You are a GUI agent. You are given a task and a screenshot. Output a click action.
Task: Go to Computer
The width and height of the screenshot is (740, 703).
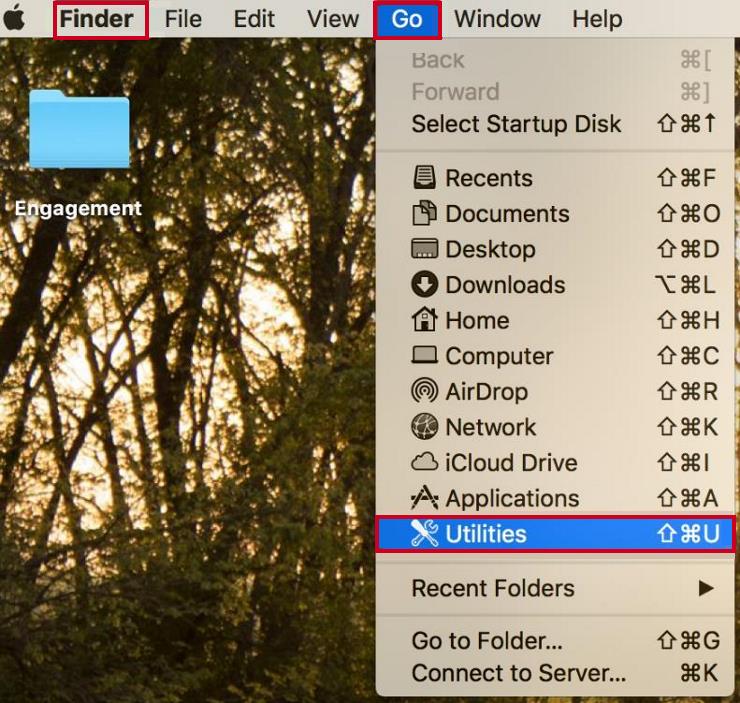(x=555, y=356)
